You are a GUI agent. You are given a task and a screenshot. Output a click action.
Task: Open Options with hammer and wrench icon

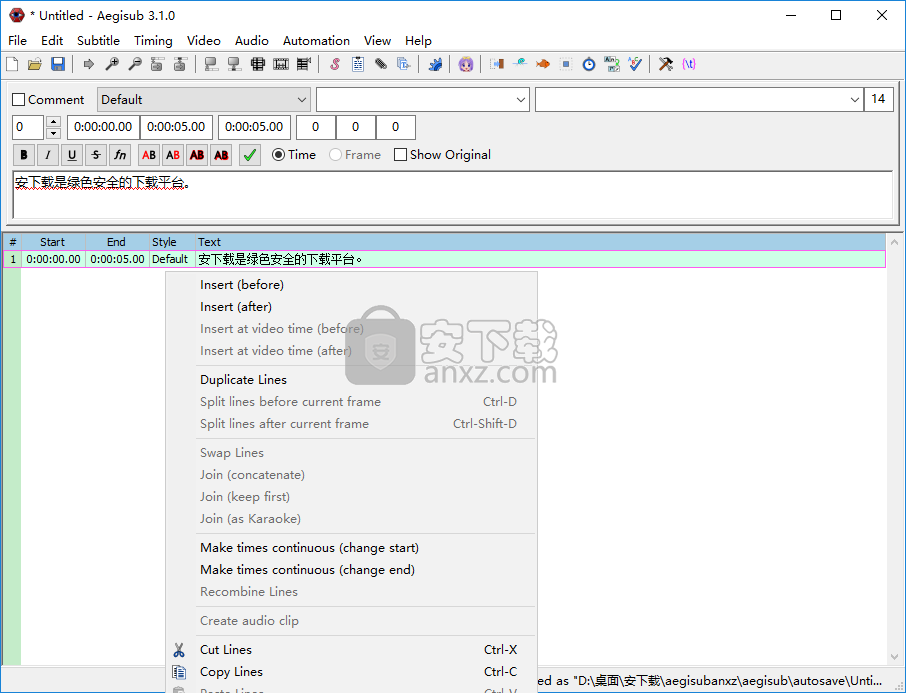coord(666,64)
